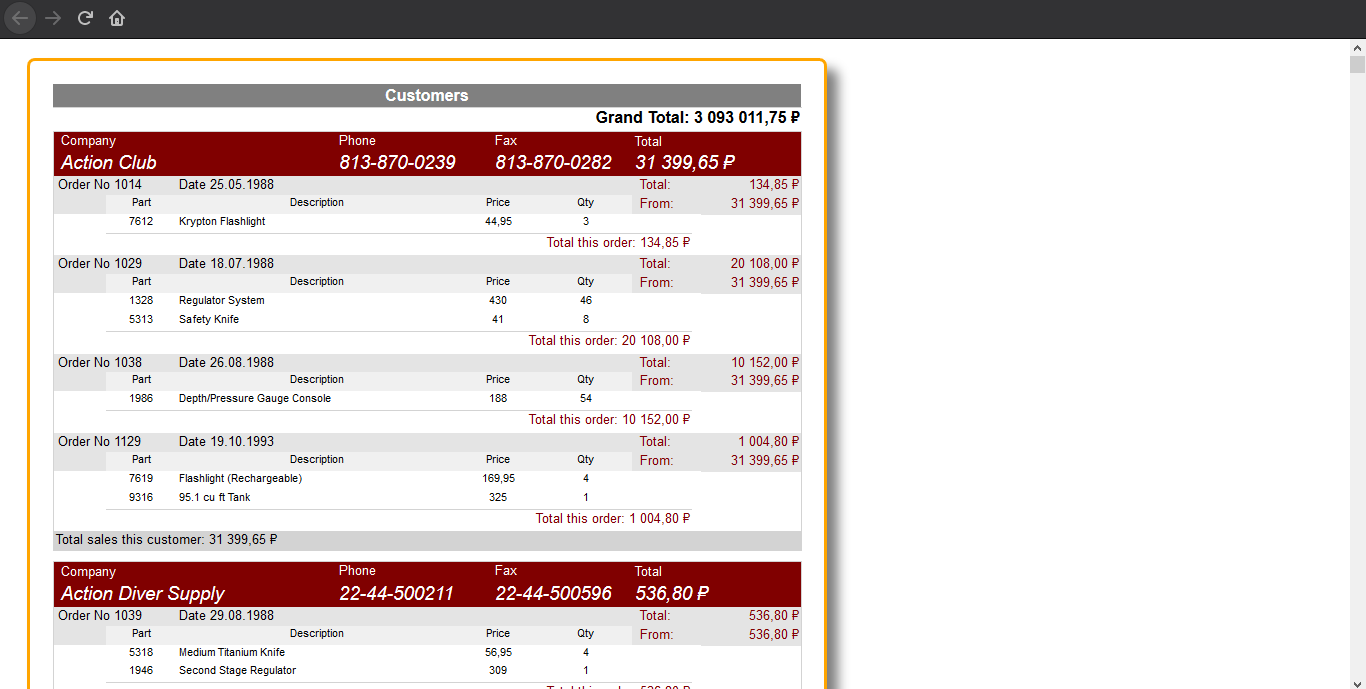Click price 56,95

pyautogui.click(x=498, y=652)
